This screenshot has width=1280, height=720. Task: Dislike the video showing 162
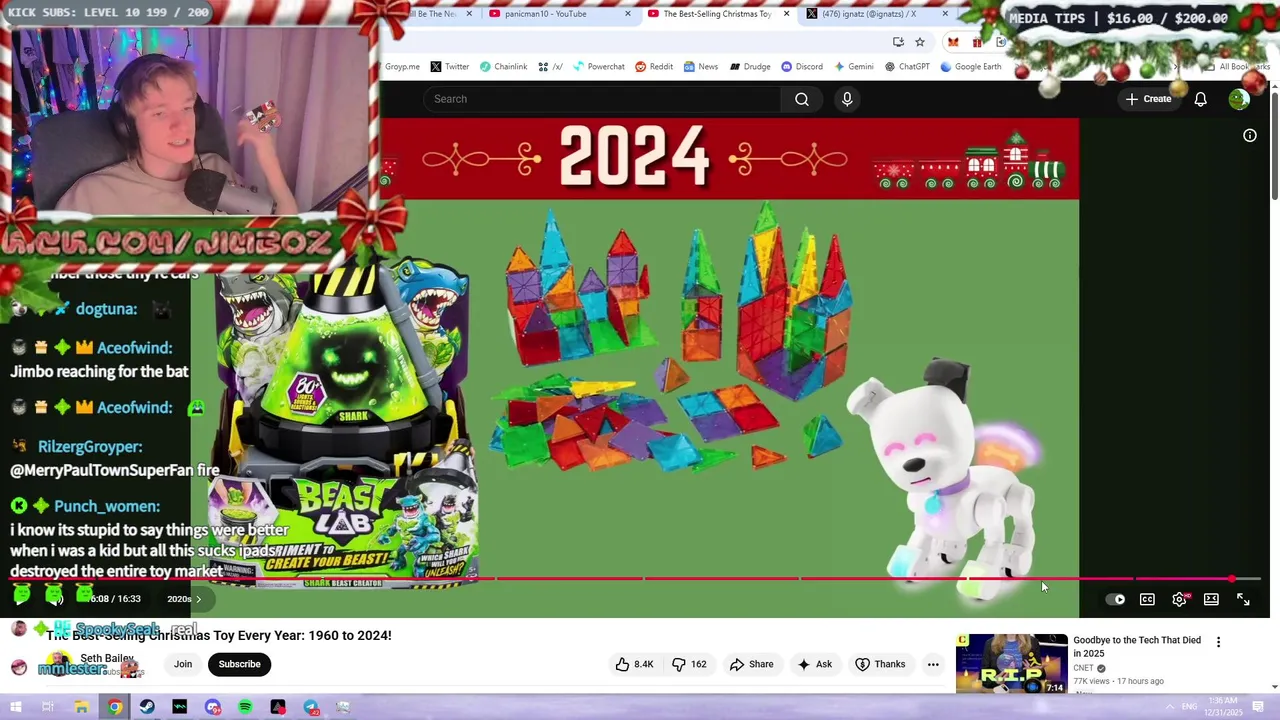[689, 664]
